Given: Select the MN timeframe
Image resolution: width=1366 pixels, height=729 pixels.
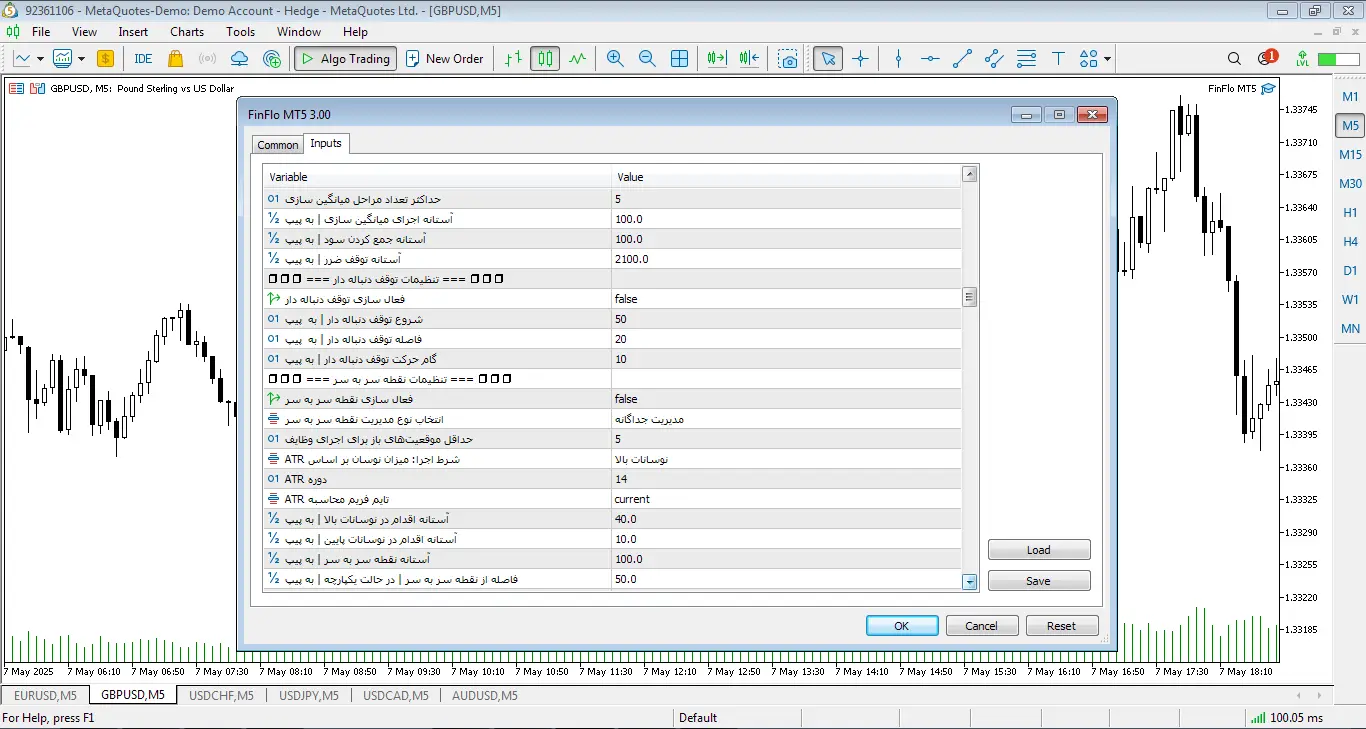Looking at the screenshot, I should [1350, 329].
